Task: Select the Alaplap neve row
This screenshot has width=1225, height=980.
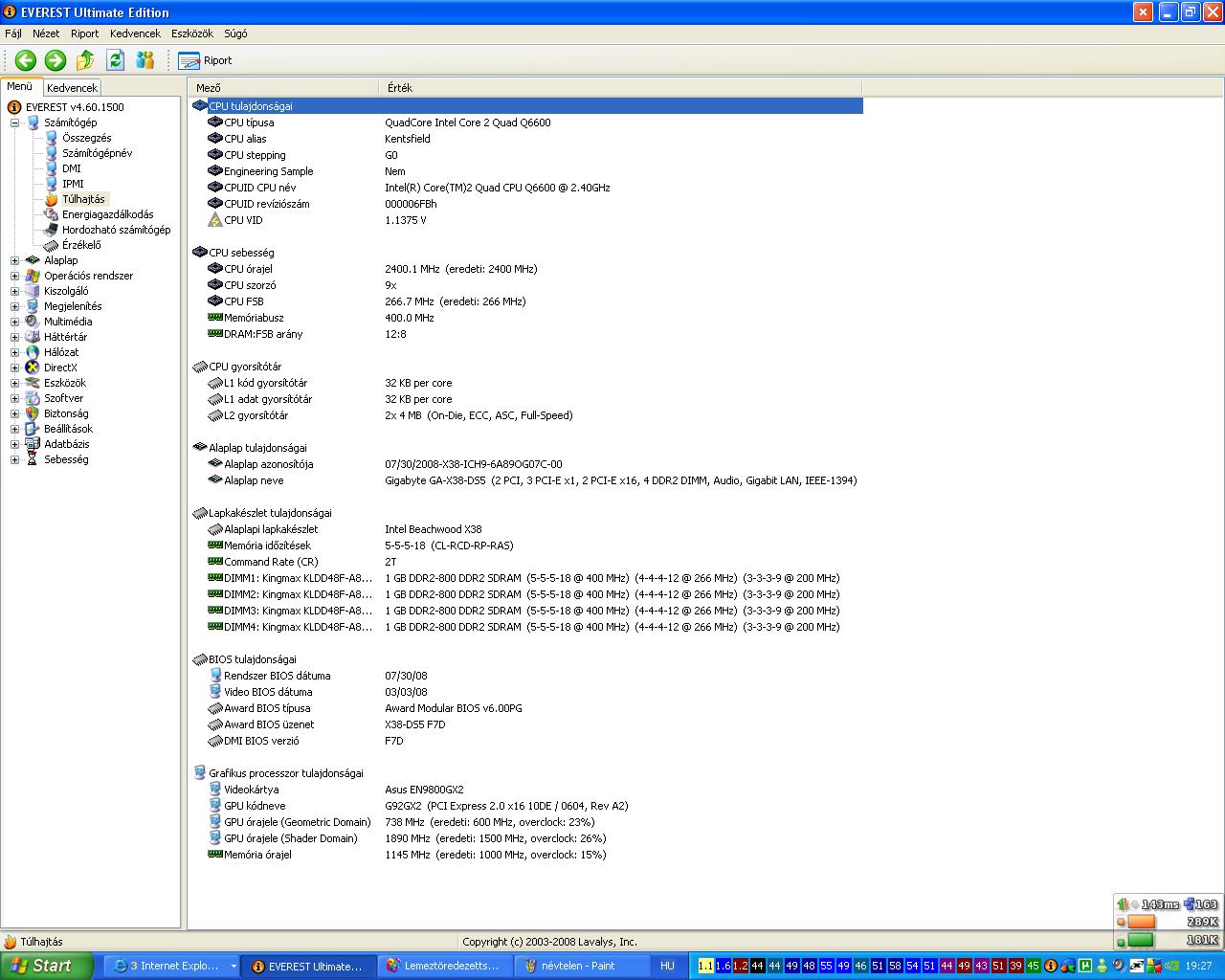Action: (526, 480)
